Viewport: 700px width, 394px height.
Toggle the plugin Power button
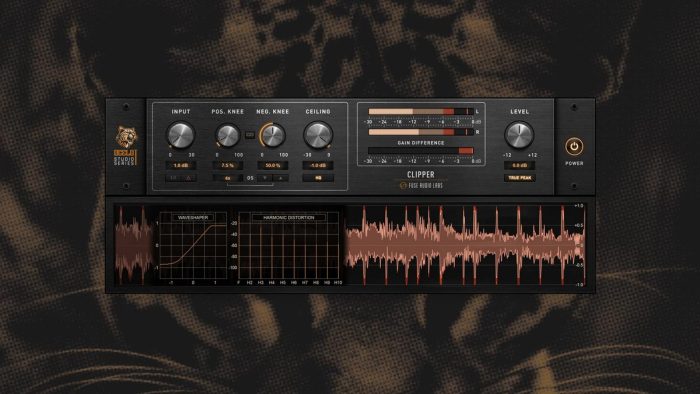pyautogui.click(x=574, y=146)
